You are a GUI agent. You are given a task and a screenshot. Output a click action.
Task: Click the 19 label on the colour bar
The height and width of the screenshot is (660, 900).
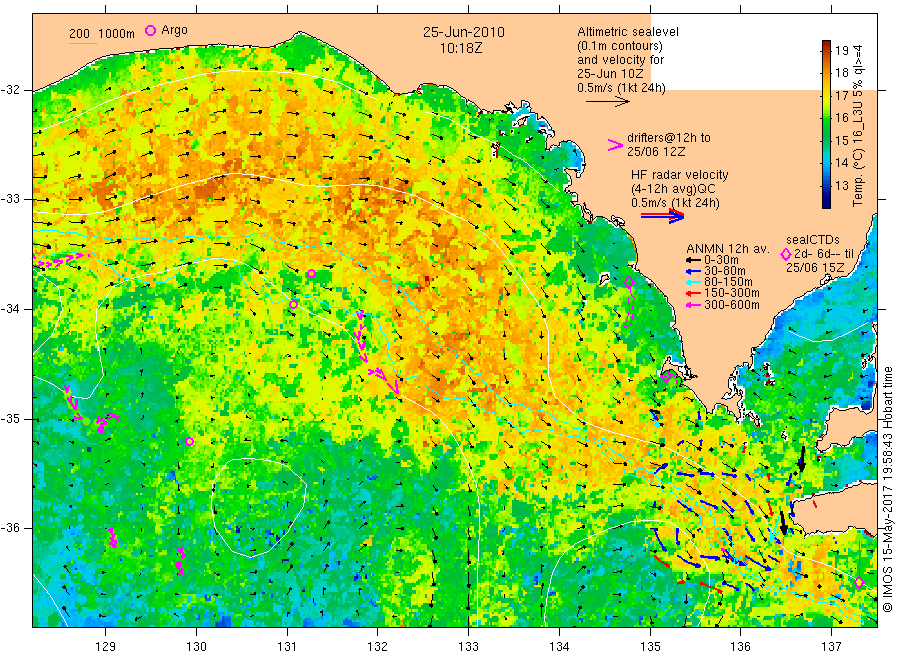(x=841, y=51)
